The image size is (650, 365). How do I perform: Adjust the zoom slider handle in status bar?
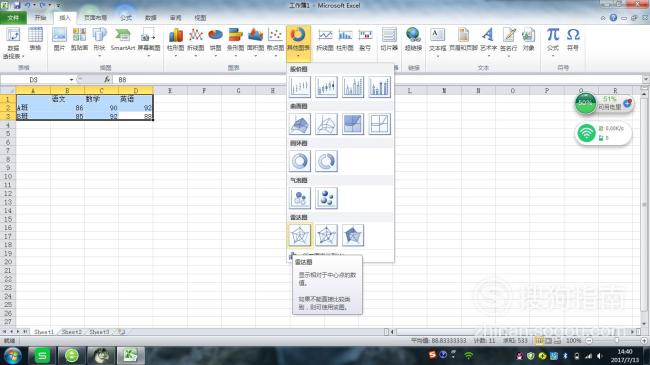pyautogui.click(x=617, y=341)
